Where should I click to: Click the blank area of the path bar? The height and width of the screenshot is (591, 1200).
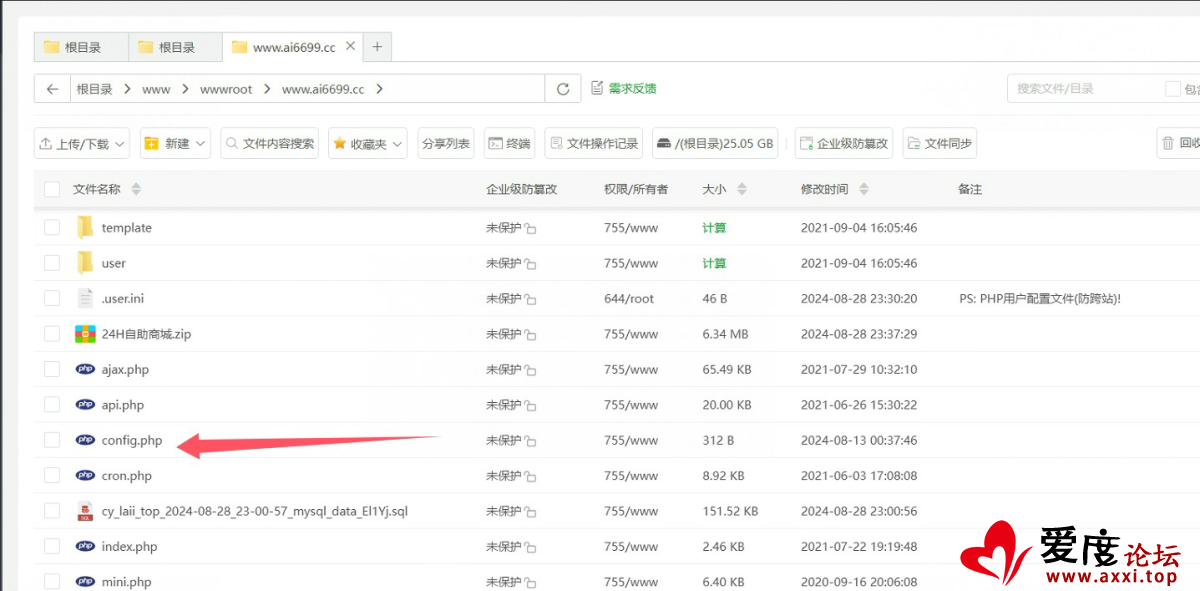pyautogui.click(x=465, y=89)
